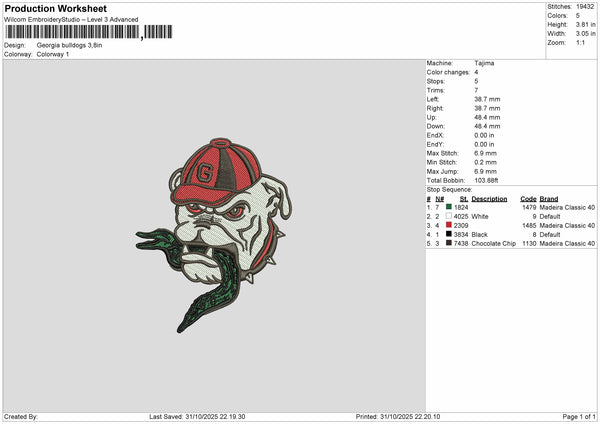
Task: Click the 'Page 1 of 1' indicator
Action: tap(579, 417)
